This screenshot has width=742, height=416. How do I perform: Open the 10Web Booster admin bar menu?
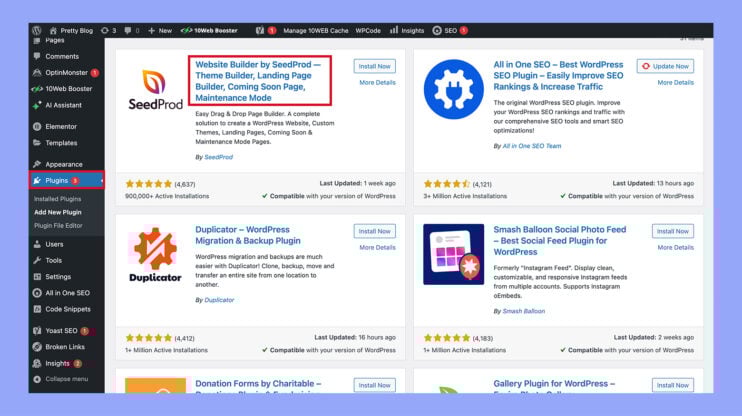(x=208, y=31)
